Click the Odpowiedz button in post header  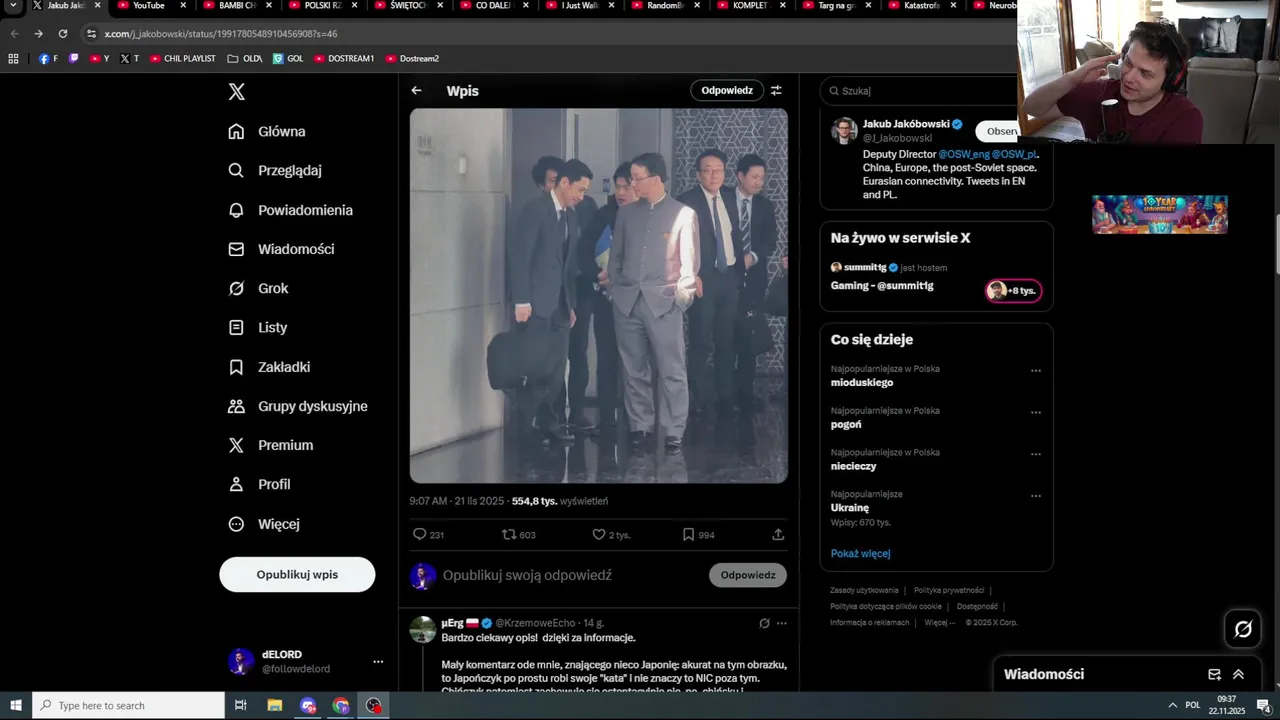tap(727, 91)
